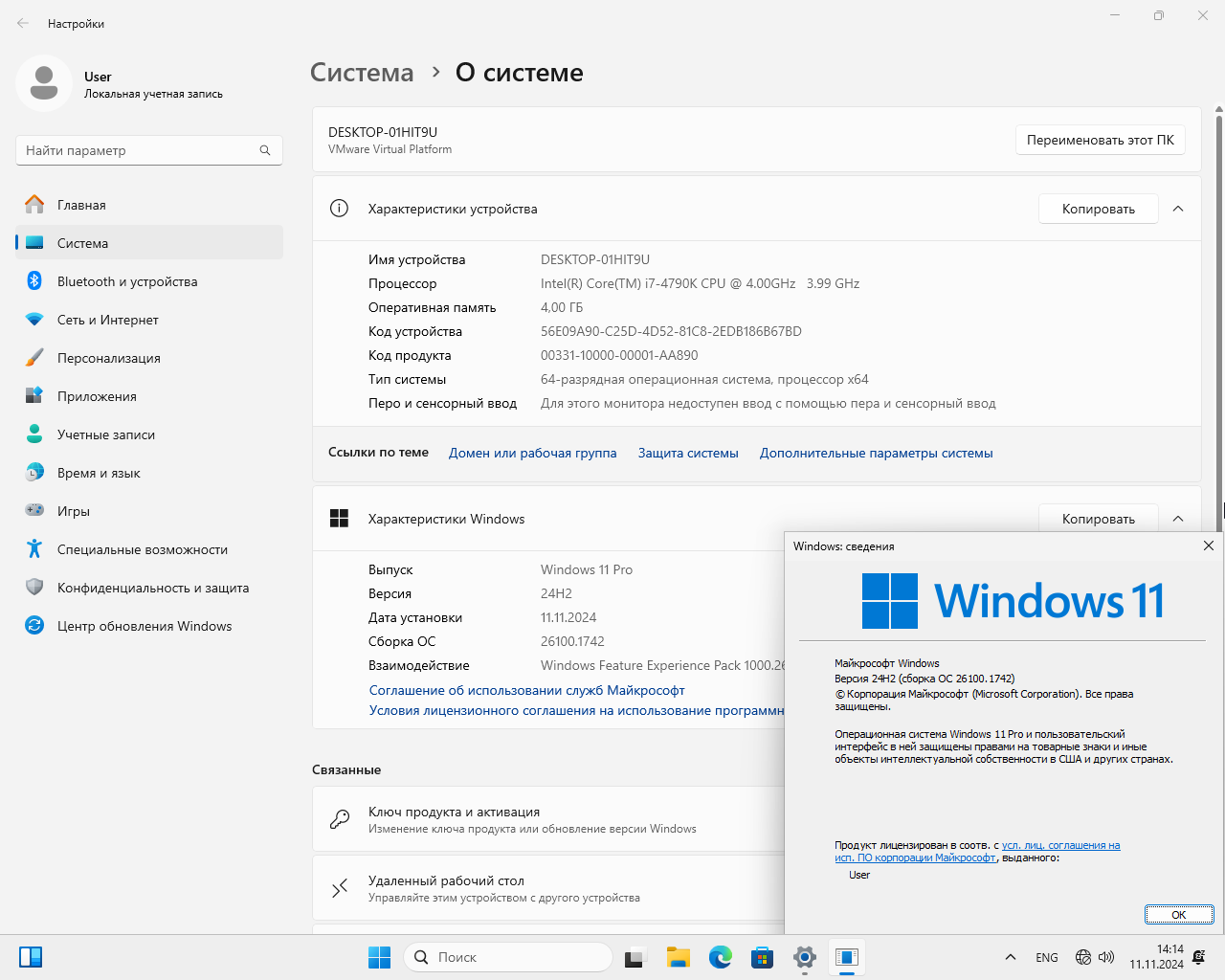1225x980 pixels.
Task: Collapse the Характеристики устройства section chevron
Action: pos(1178,209)
